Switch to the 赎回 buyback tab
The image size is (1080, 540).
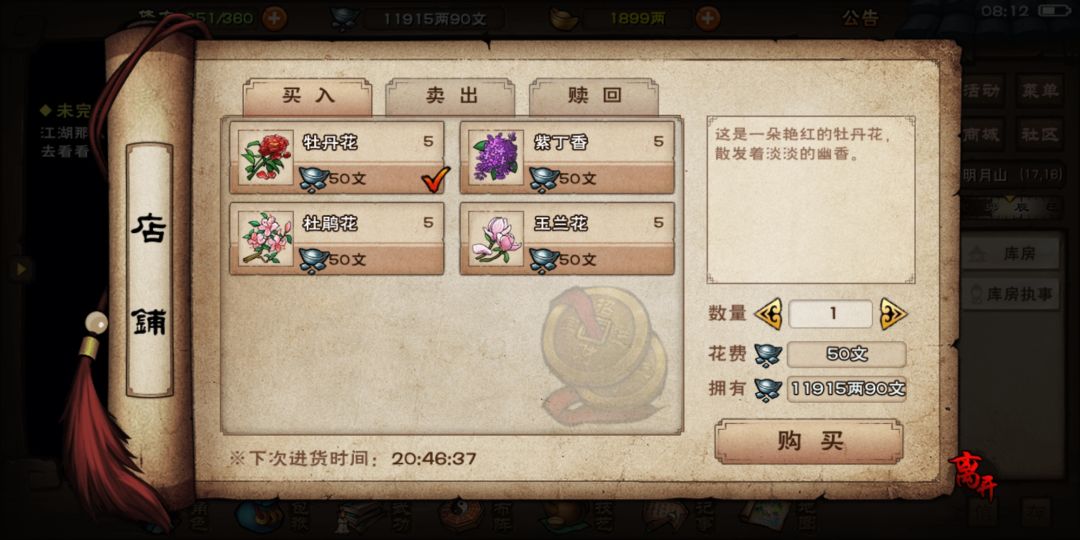(x=594, y=96)
